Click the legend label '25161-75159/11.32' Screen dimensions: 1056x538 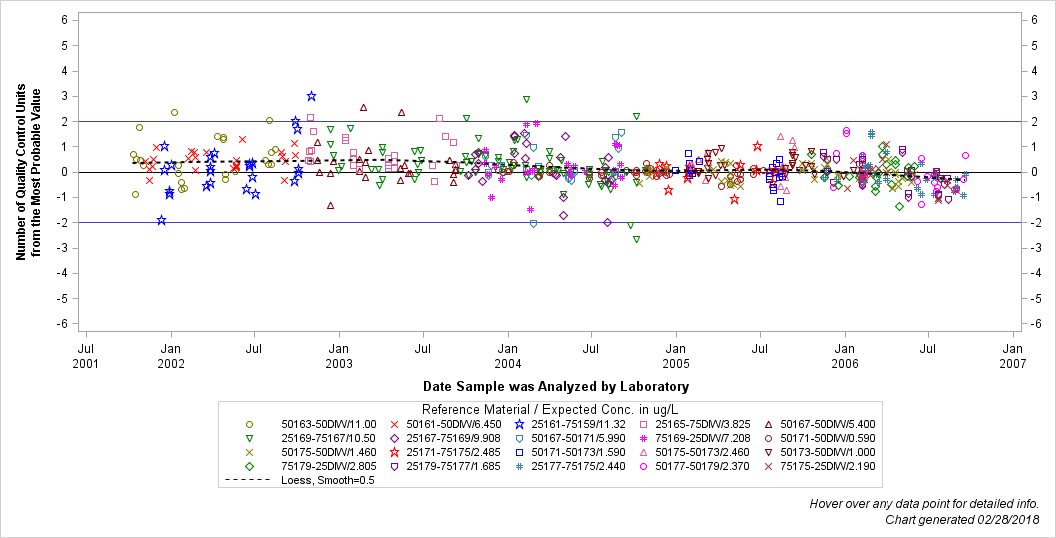pos(579,424)
